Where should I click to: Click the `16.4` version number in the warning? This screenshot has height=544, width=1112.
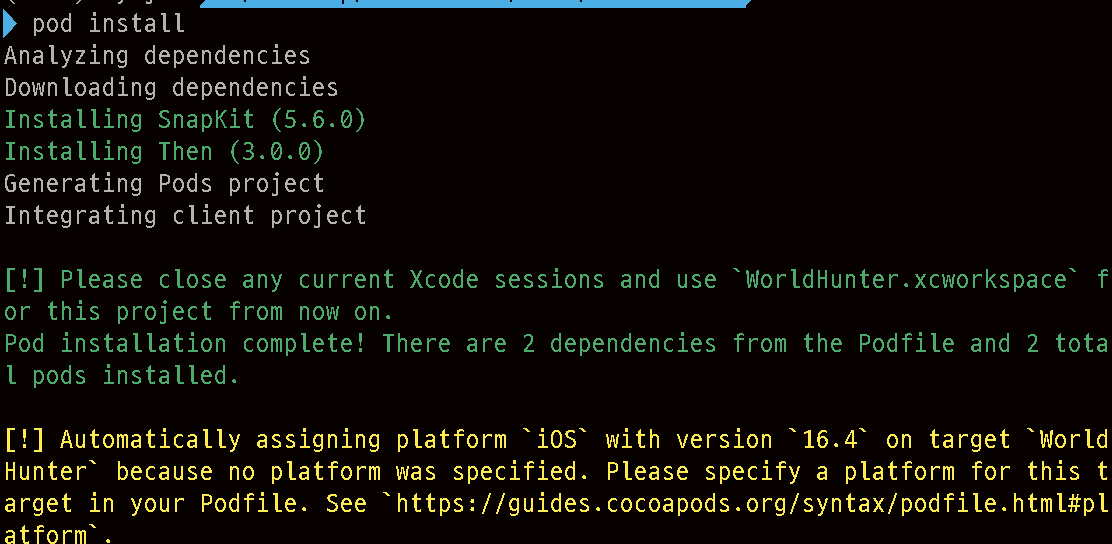pos(828,440)
